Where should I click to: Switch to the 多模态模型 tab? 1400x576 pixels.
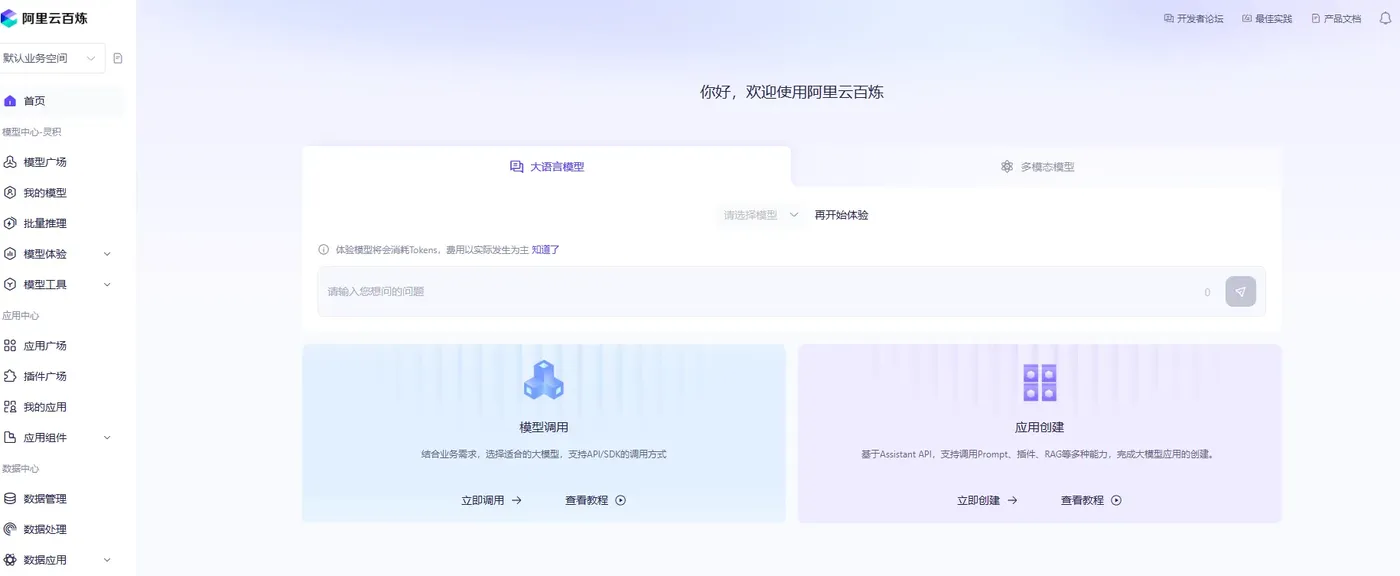coord(1037,167)
